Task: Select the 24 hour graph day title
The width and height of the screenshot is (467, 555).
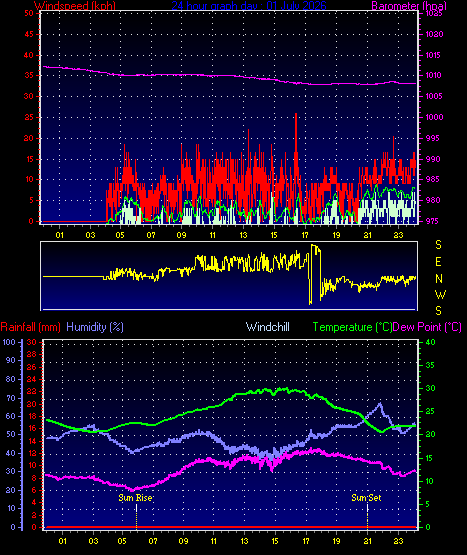Action: tap(249, 6)
